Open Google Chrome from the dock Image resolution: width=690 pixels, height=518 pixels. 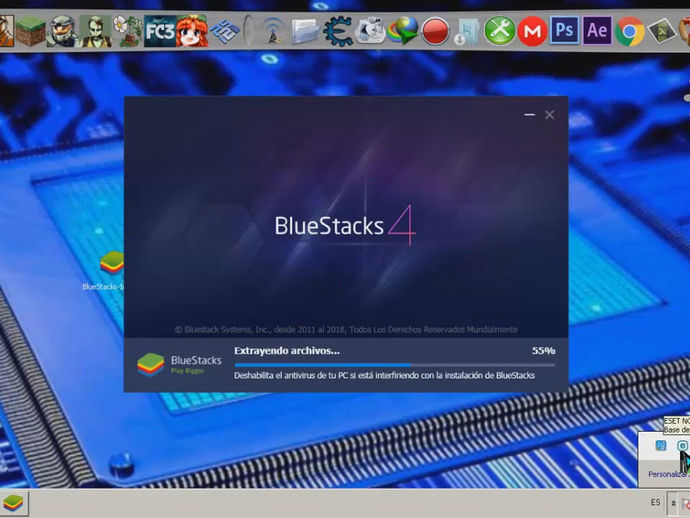pos(630,31)
